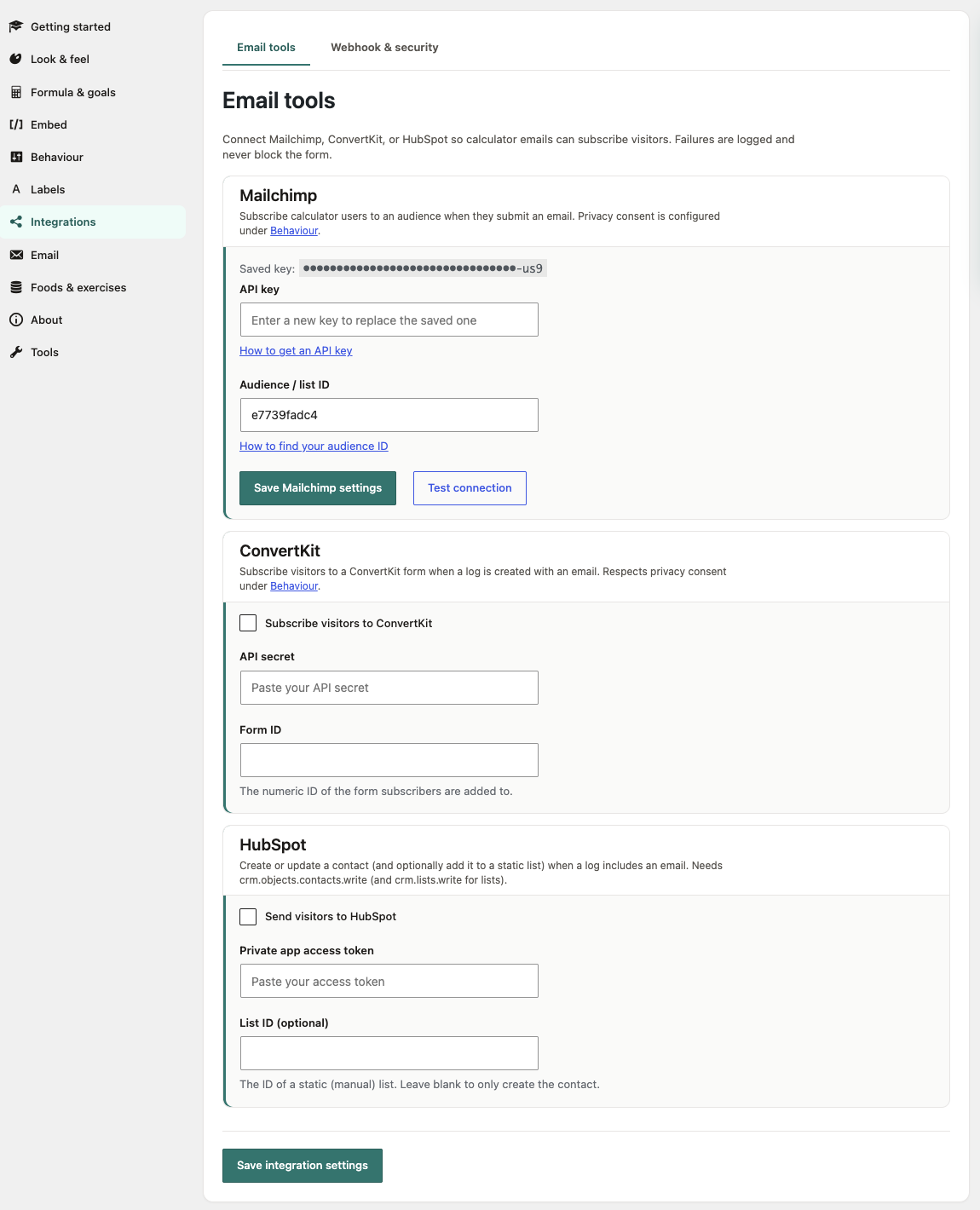Click the Getting started graduation cap icon

coord(15,26)
